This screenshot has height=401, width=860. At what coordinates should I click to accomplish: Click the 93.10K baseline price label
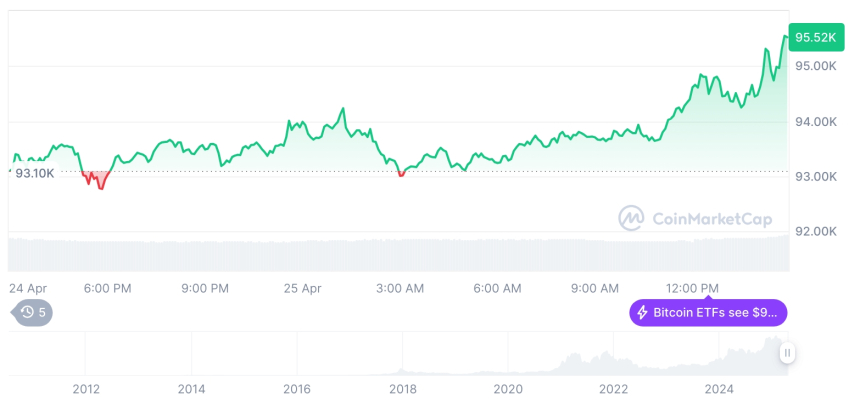click(35, 173)
